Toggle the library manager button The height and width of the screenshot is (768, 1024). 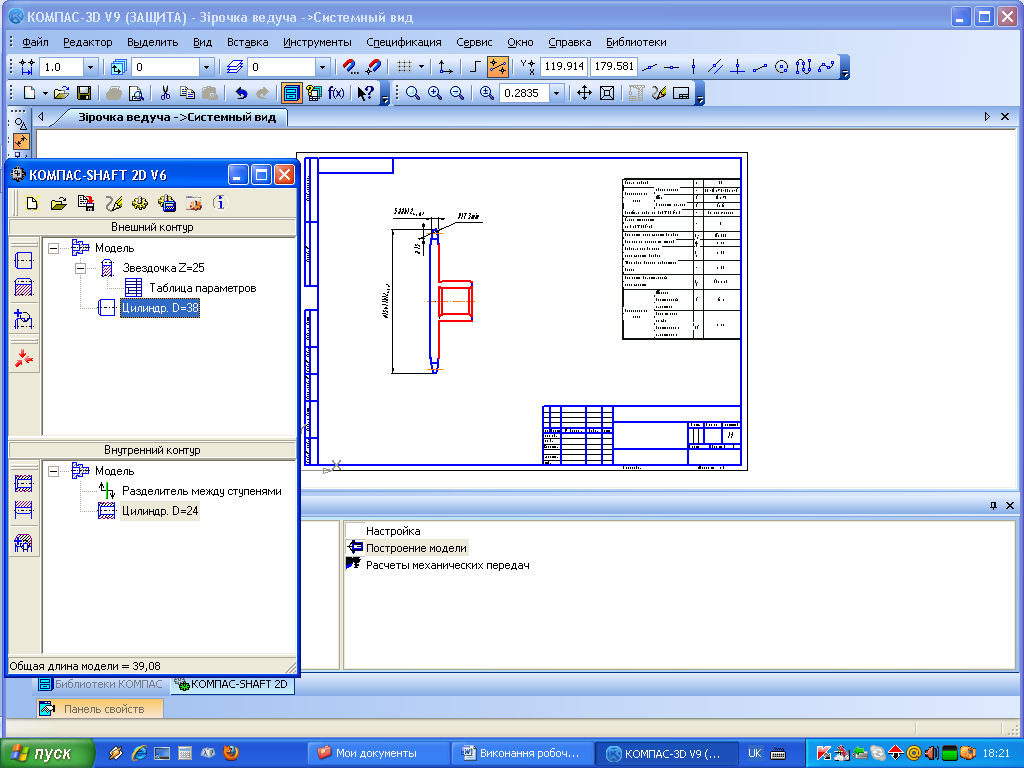pos(291,93)
